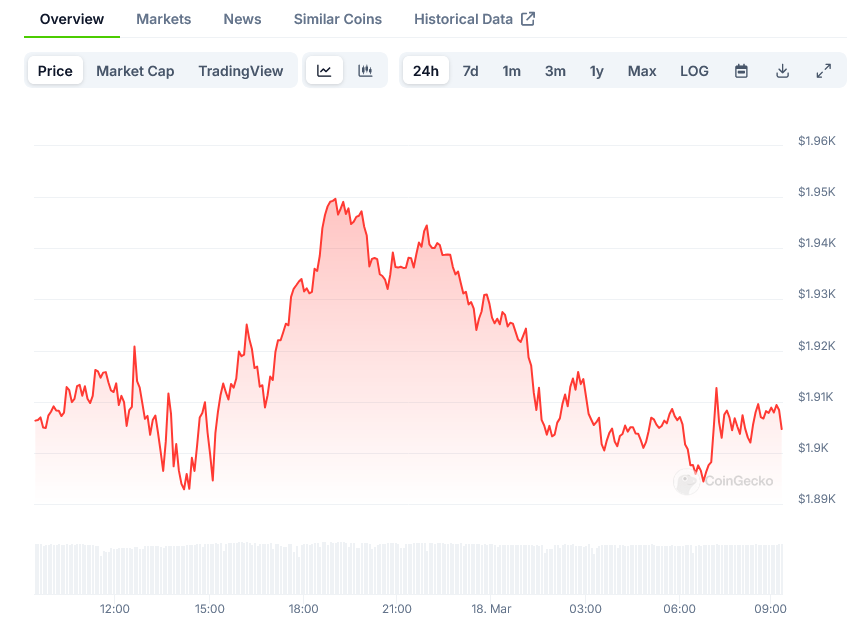Screen dimensions: 847x630
Task: Click the $1.92K price axis label
Action: point(816,346)
